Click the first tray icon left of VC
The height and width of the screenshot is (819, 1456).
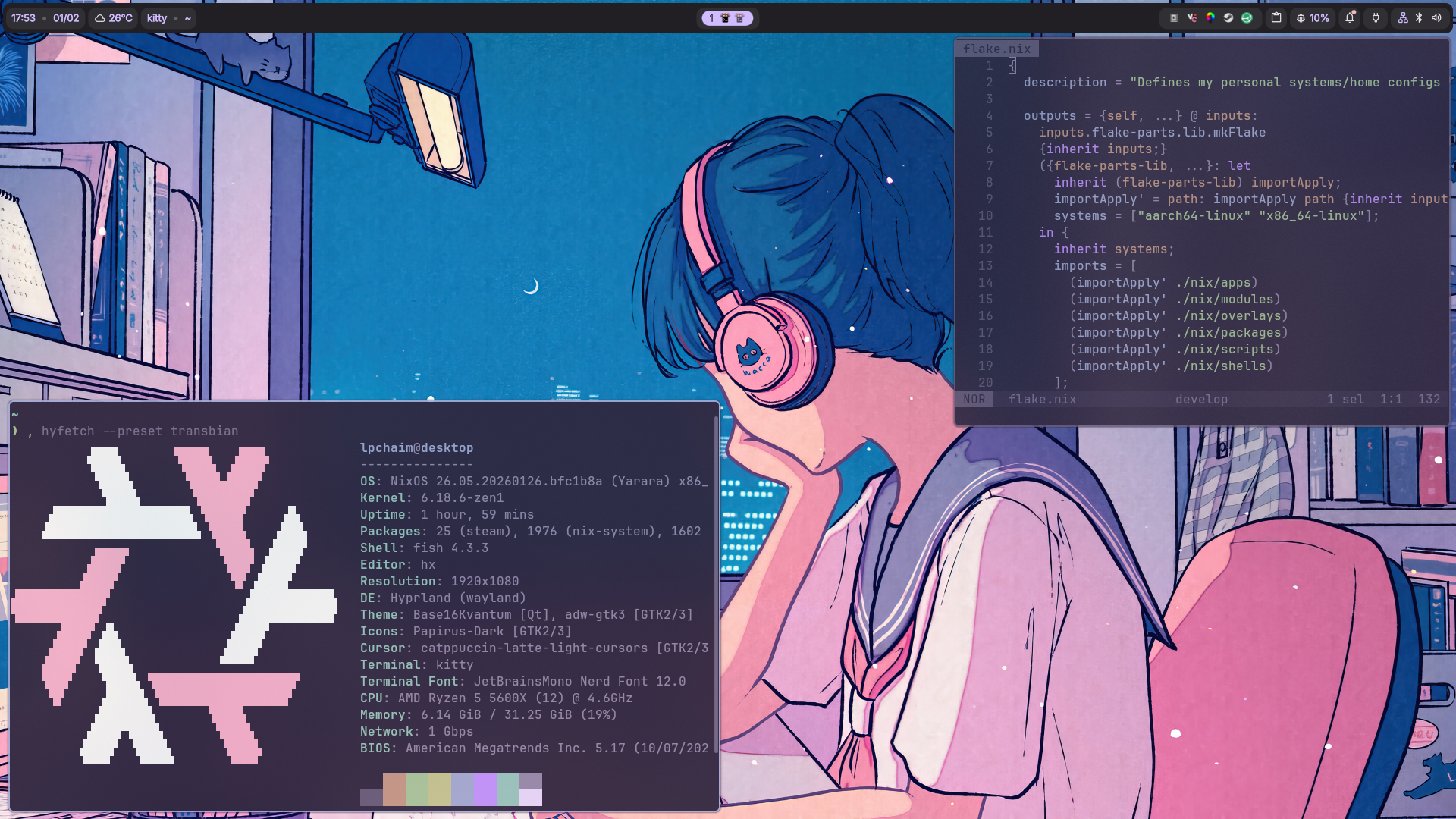(1173, 18)
